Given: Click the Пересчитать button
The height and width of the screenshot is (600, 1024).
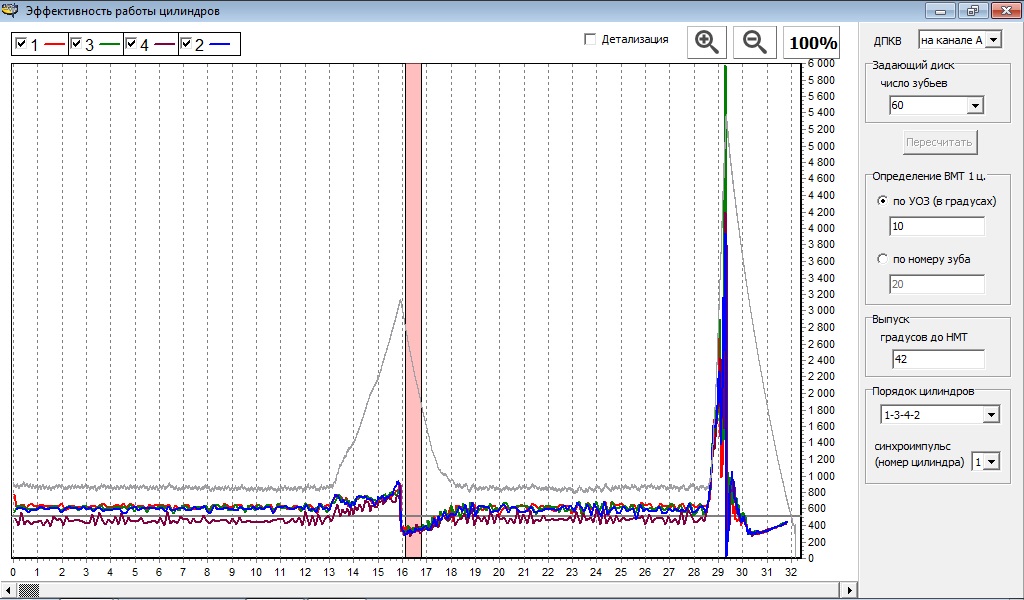Looking at the screenshot, I should pyautogui.click(x=940, y=142).
